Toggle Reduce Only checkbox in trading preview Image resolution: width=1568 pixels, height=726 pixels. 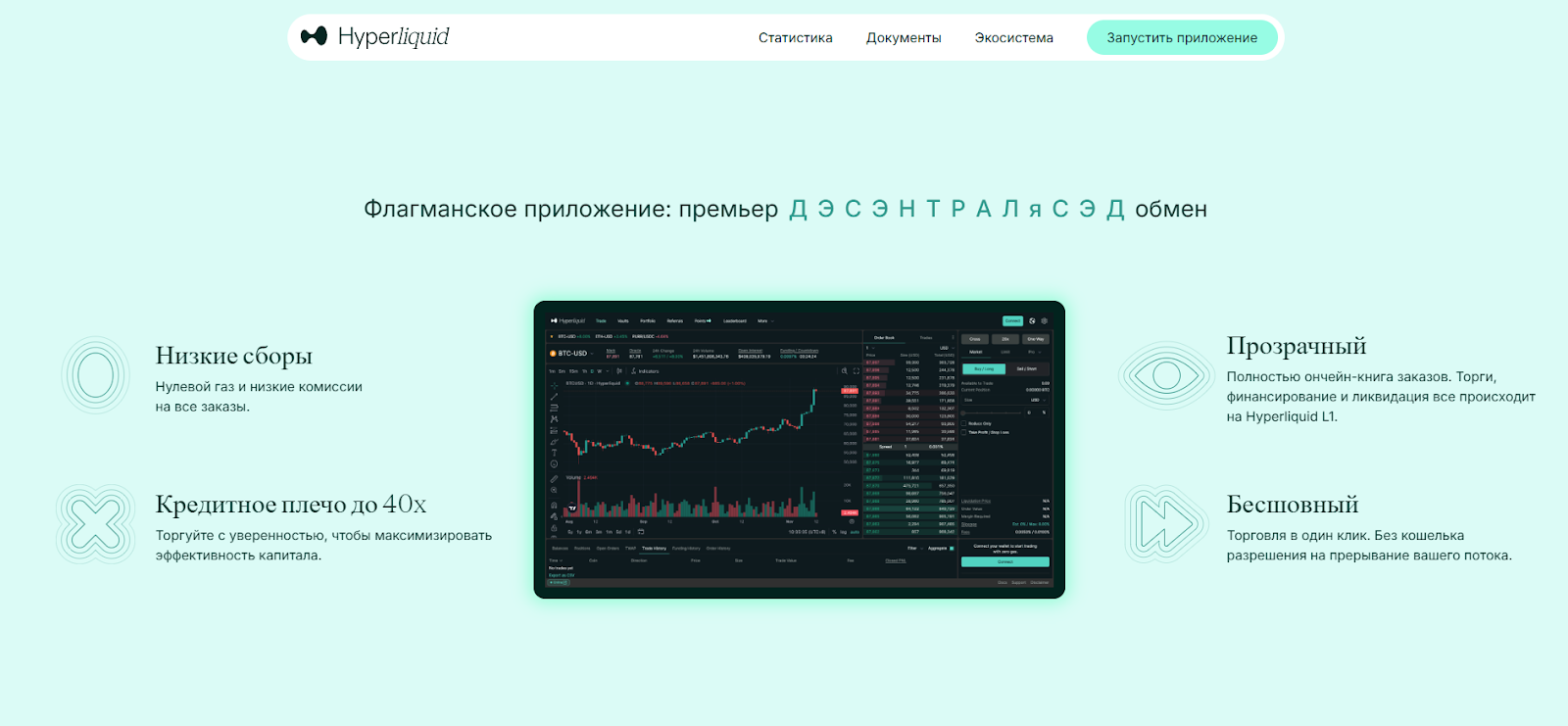tap(963, 423)
